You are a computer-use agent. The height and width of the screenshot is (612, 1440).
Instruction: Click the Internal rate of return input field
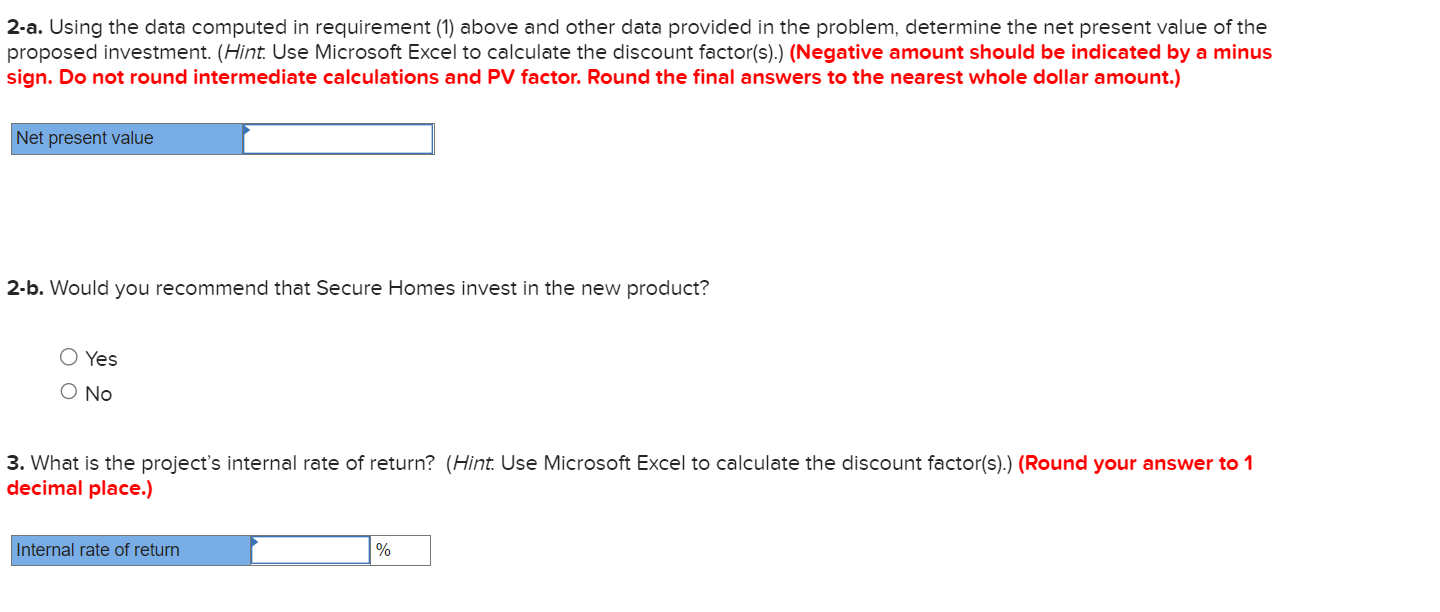point(311,550)
